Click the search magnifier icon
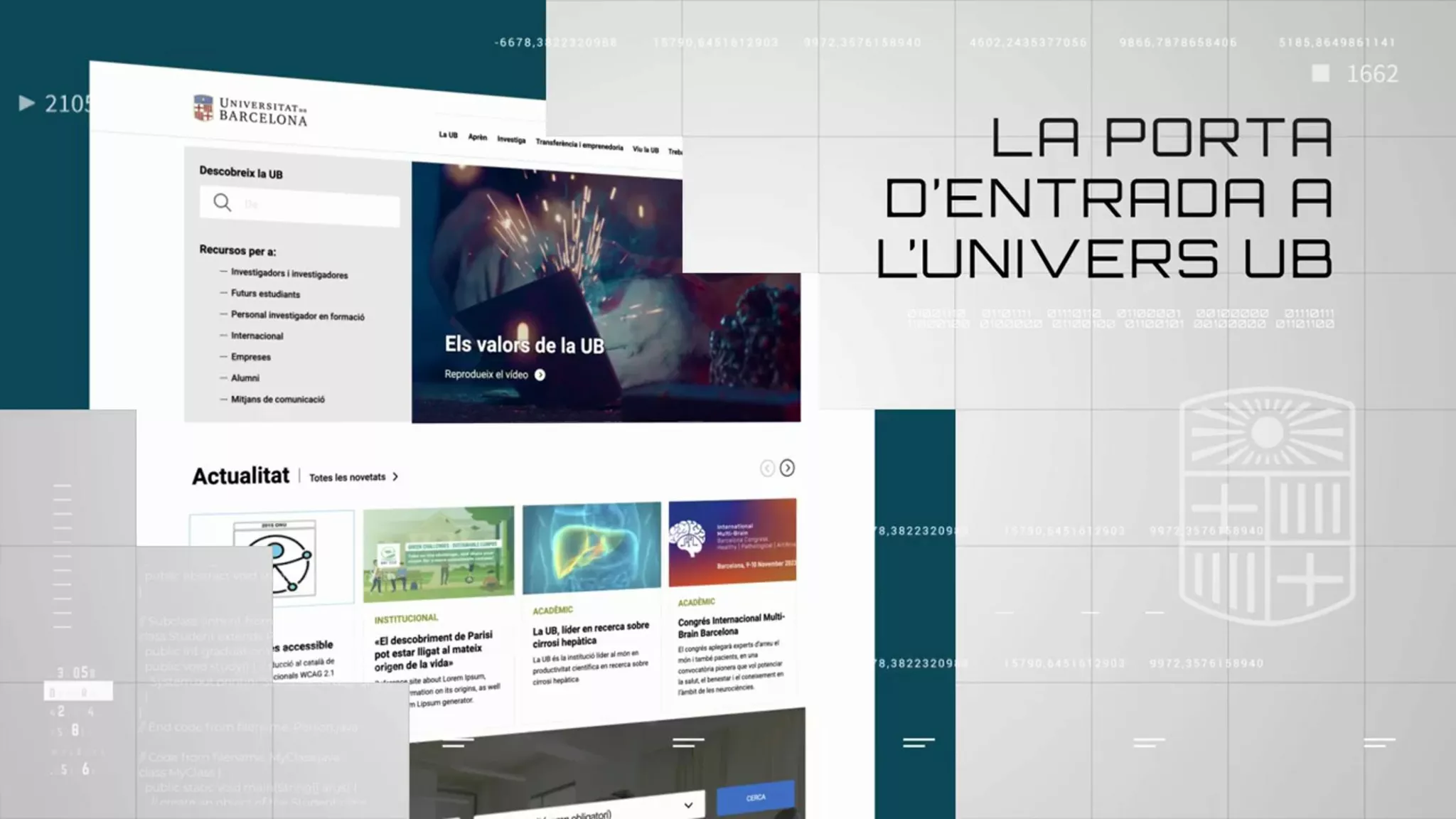Screen dimensions: 1456x819 click(x=222, y=203)
